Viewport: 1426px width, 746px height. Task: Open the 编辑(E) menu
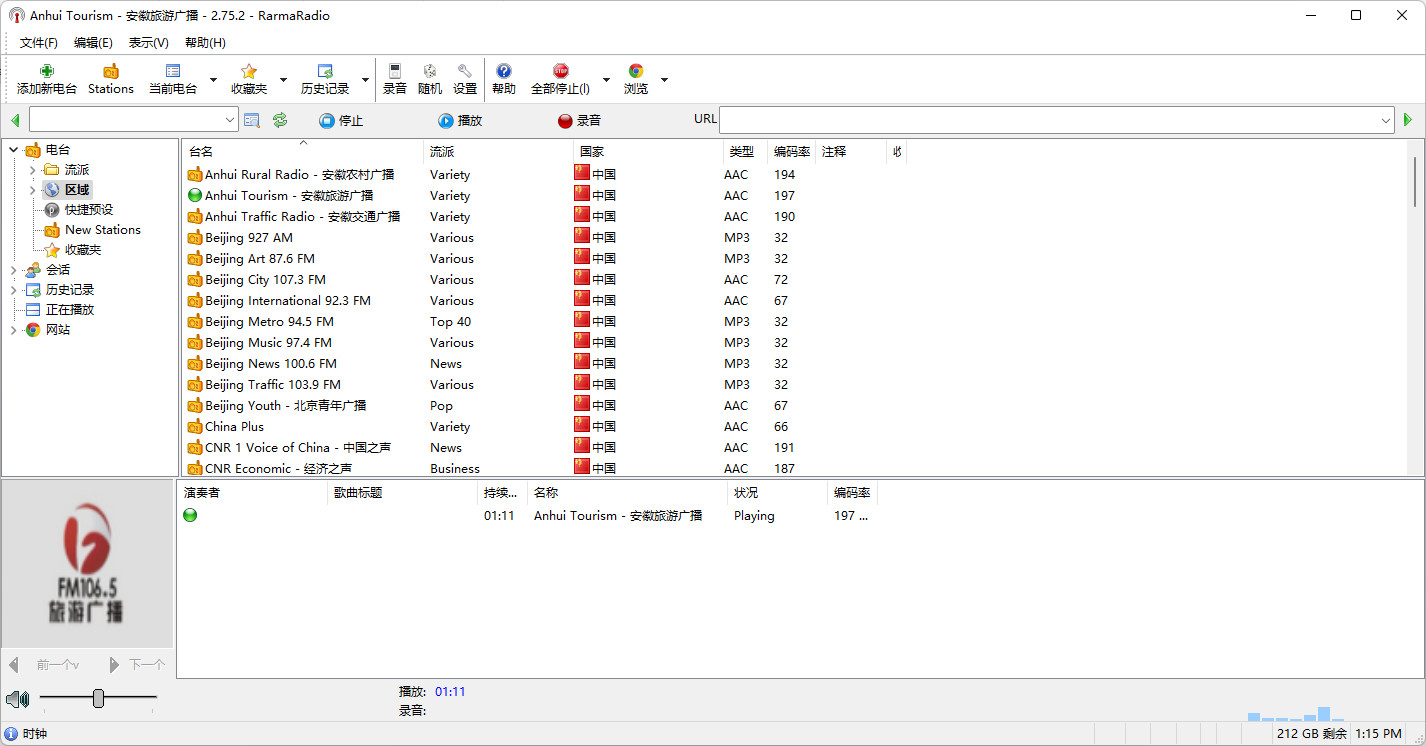93,43
